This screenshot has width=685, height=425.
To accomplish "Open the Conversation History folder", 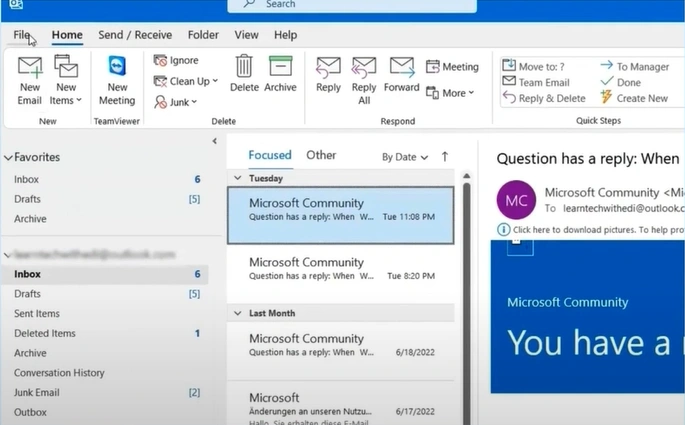I will pyautogui.click(x=105, y=373).
